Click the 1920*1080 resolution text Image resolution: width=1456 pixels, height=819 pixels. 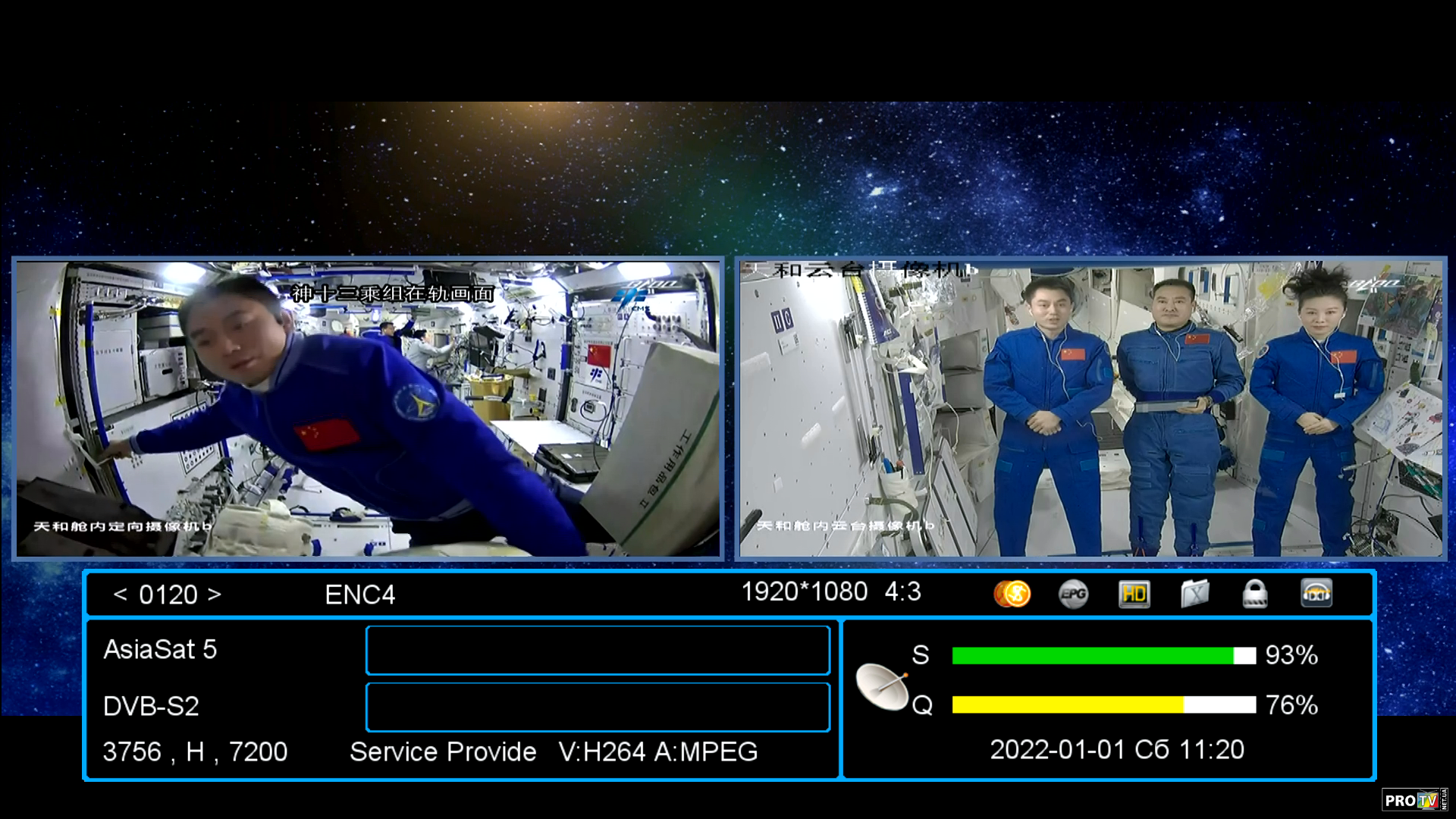(x=804, y=591)
